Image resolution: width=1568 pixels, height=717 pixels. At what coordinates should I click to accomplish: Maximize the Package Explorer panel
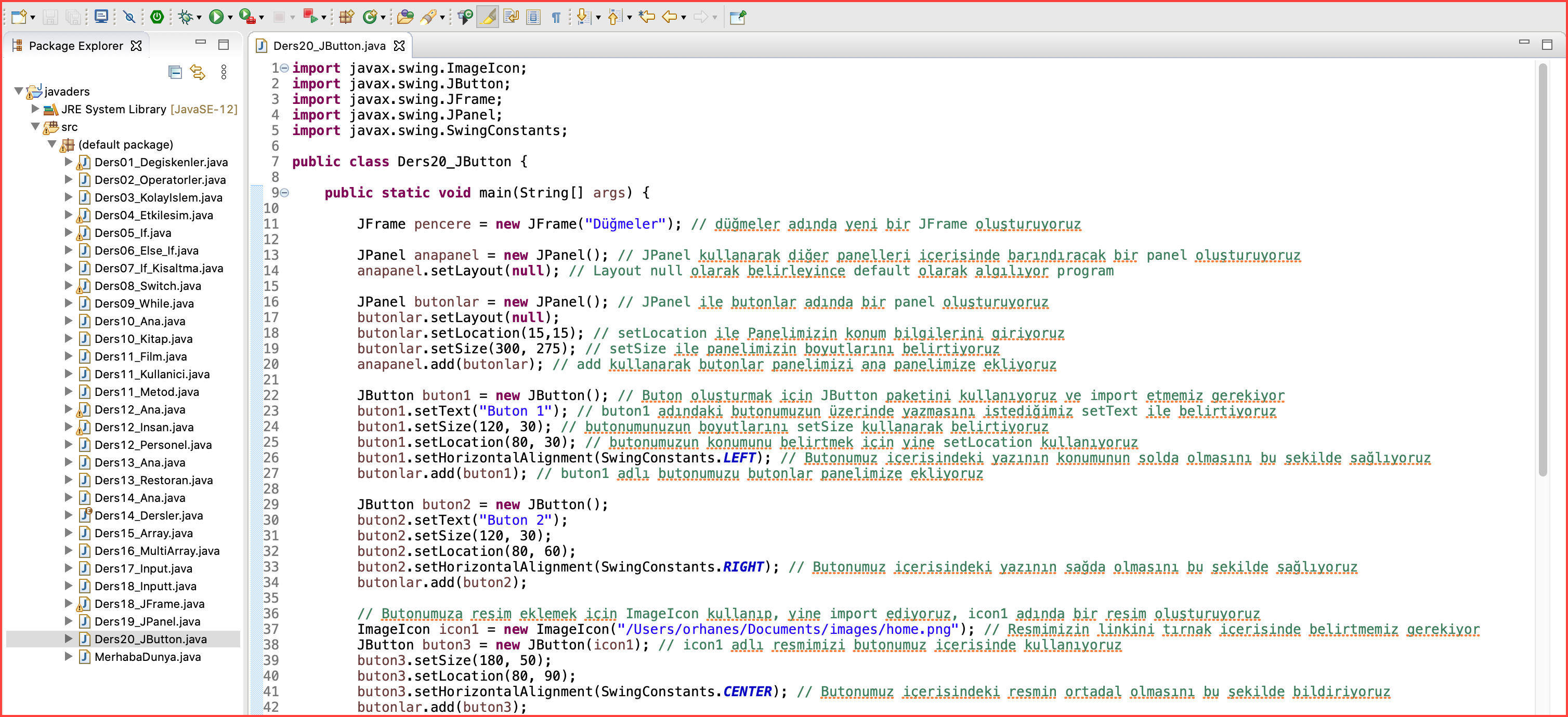pyautogui.click(x=224, y=44)
